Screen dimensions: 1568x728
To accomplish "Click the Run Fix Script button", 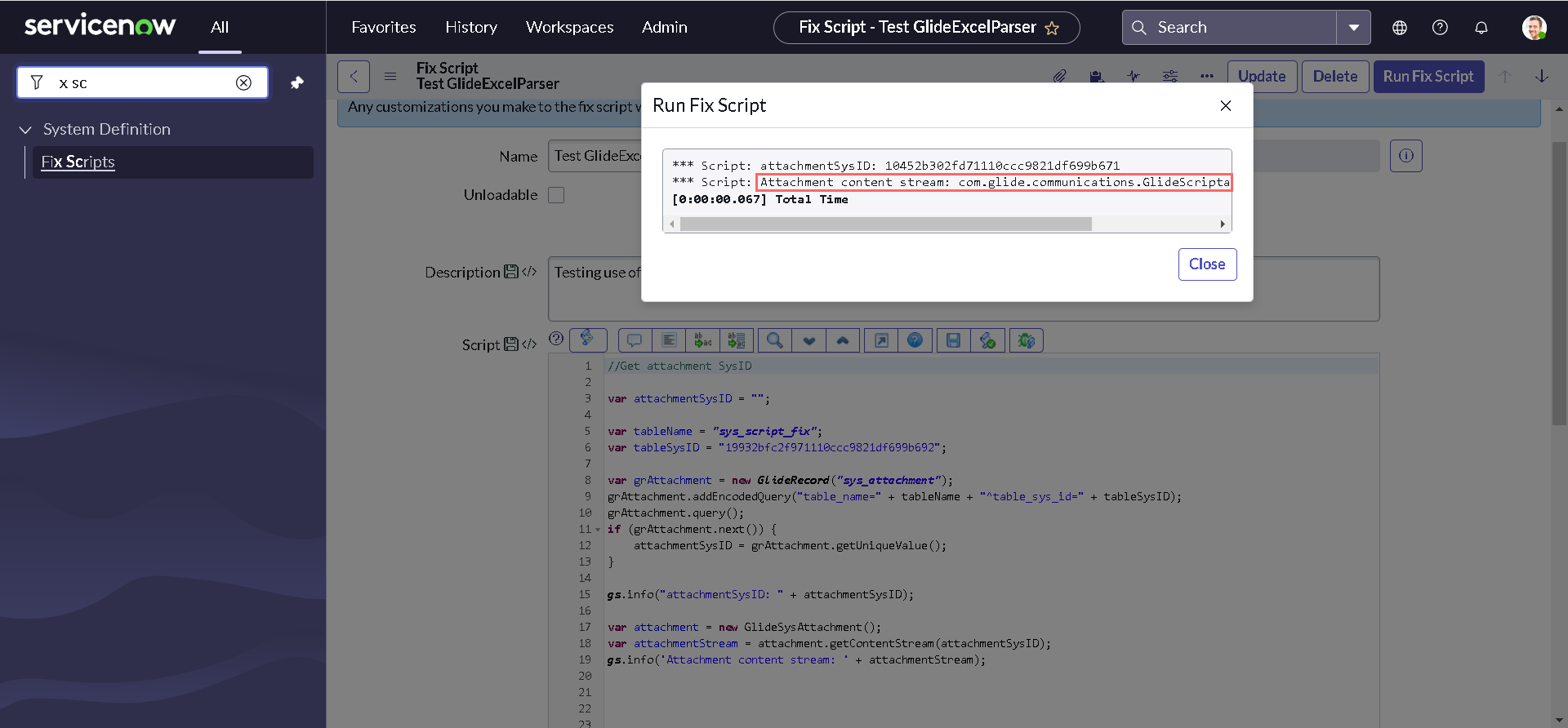I will [1428, 77].
